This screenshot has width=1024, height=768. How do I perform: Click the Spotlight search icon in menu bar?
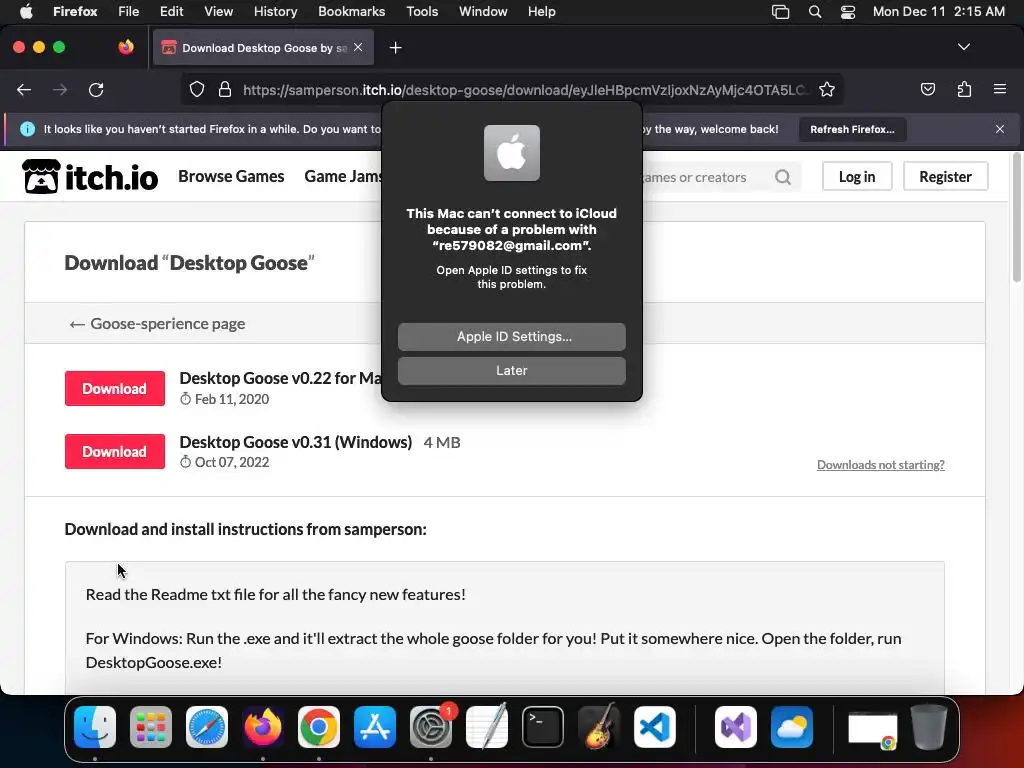click(x=814, y=12)
